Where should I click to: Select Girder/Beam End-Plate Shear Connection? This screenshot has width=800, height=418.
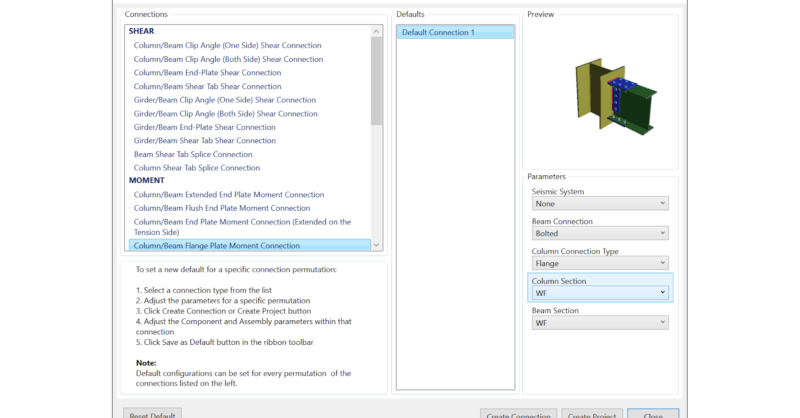(x=205, y=127)
